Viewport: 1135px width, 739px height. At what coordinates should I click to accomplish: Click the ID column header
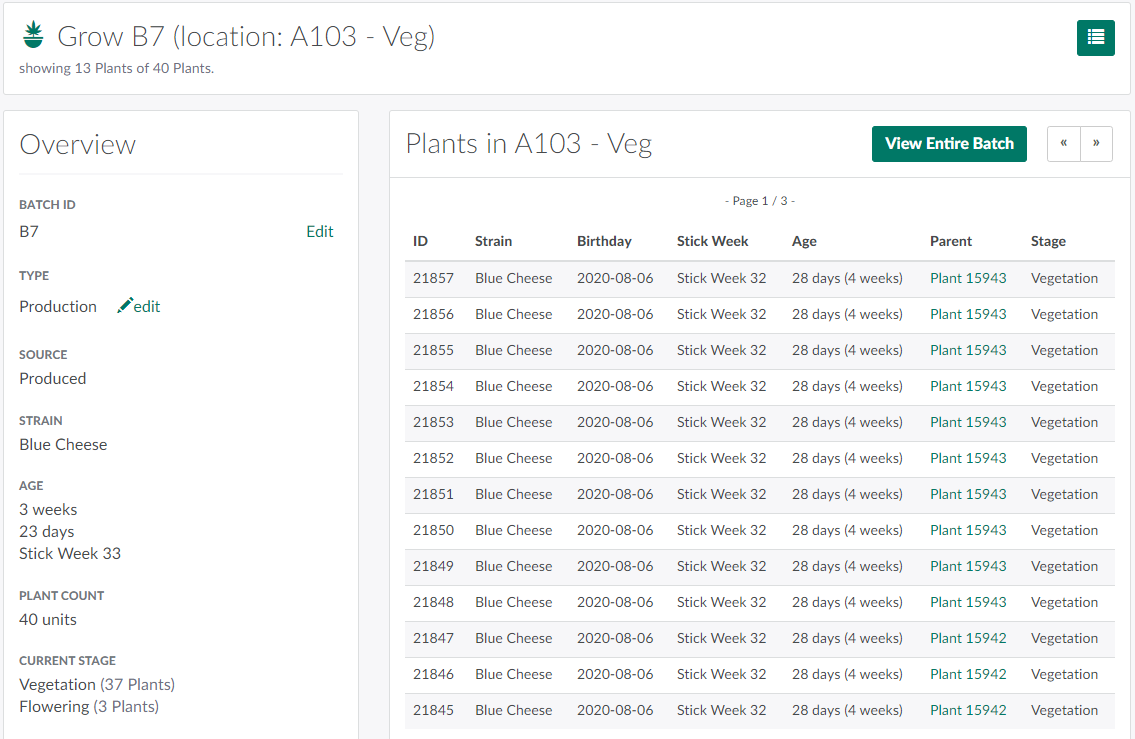click(x=420, y=241)
